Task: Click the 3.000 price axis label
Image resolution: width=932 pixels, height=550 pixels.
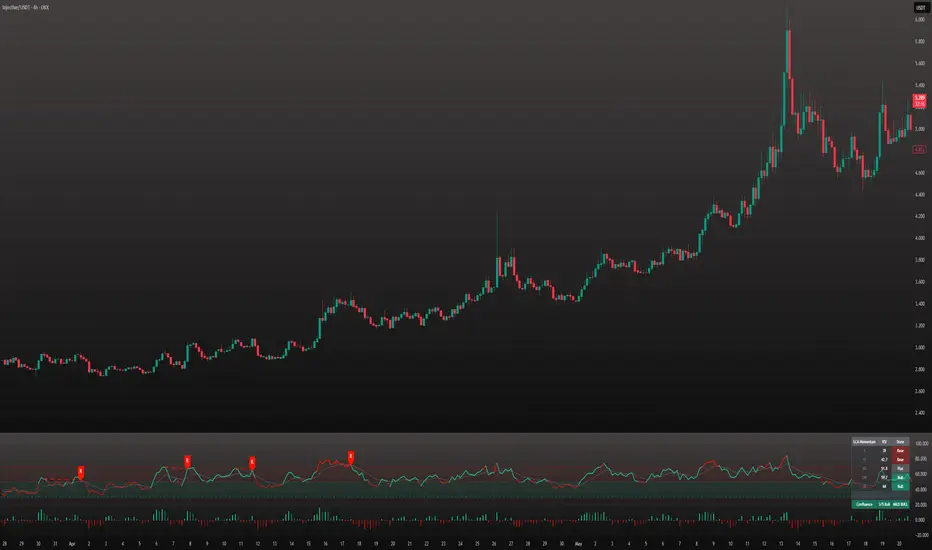Action: pos(920,347)
